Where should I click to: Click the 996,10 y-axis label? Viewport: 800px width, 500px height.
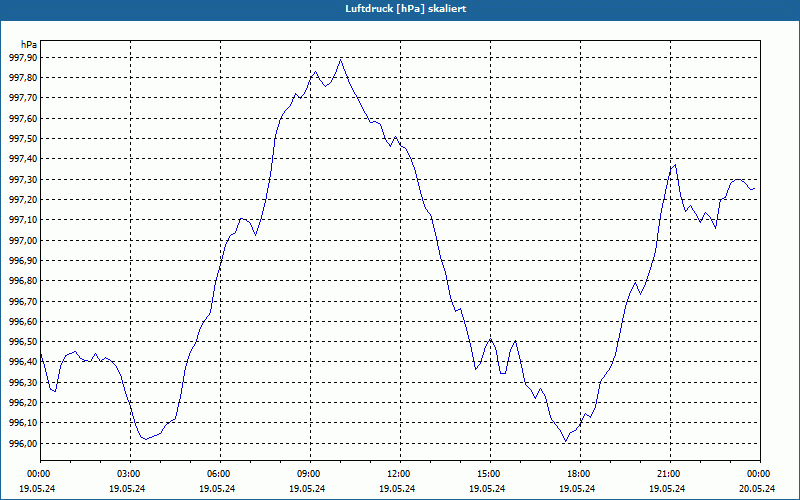tap(23, 423)
